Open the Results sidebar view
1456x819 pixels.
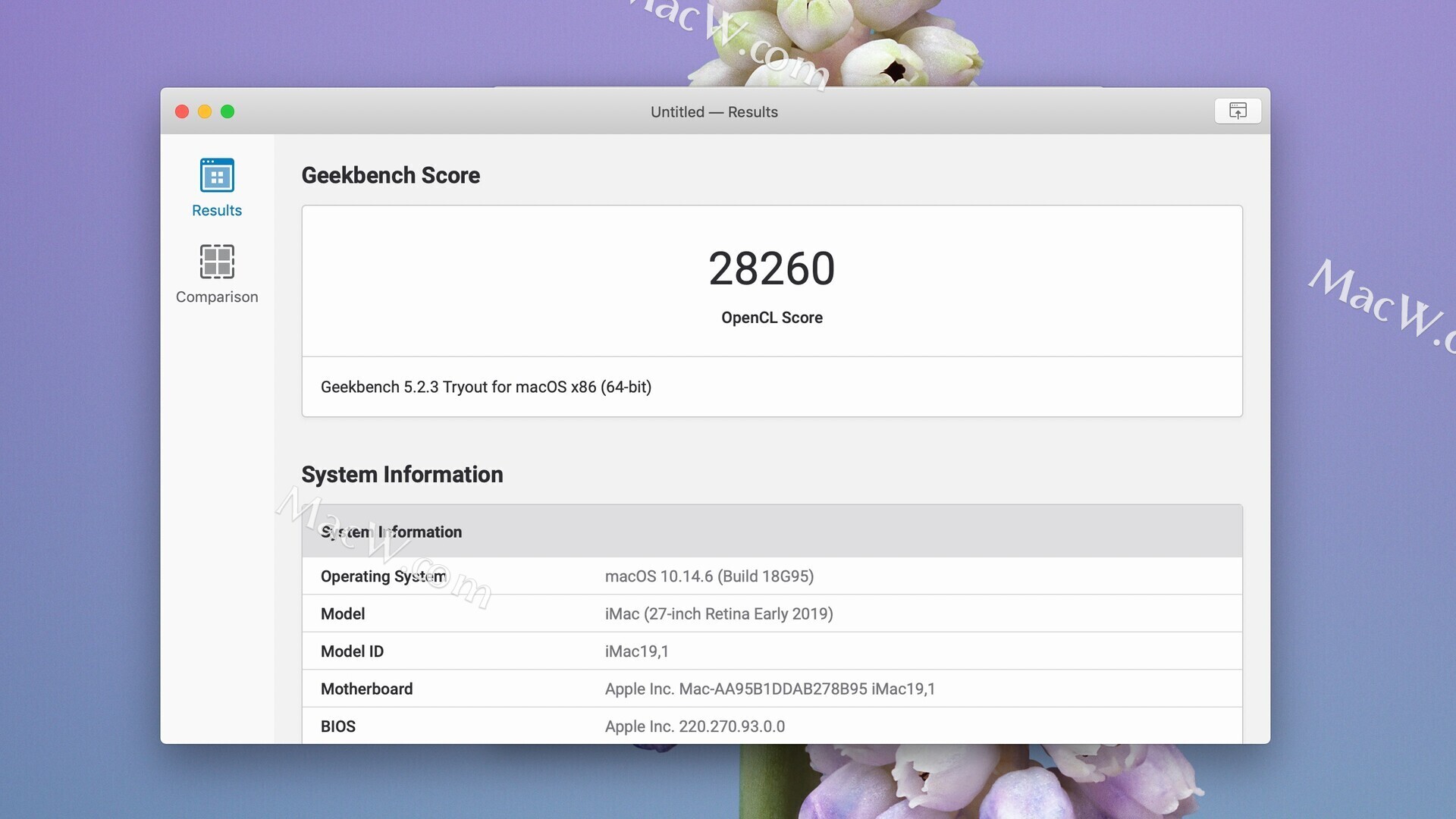point(217,188)
